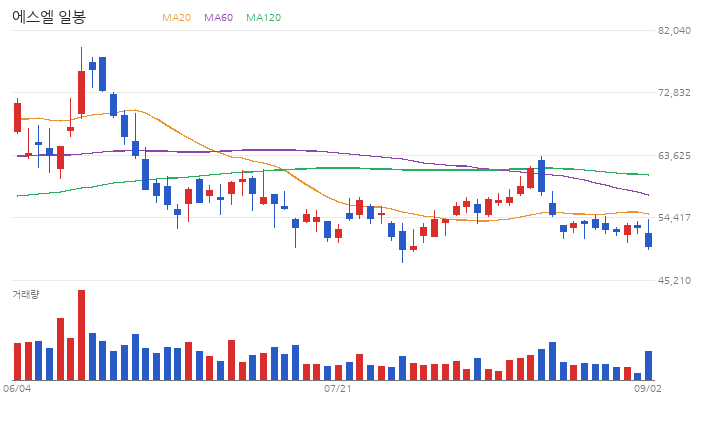Click the MA20 legend label
This screenshot has width=720, height=440.
(176, 17)
